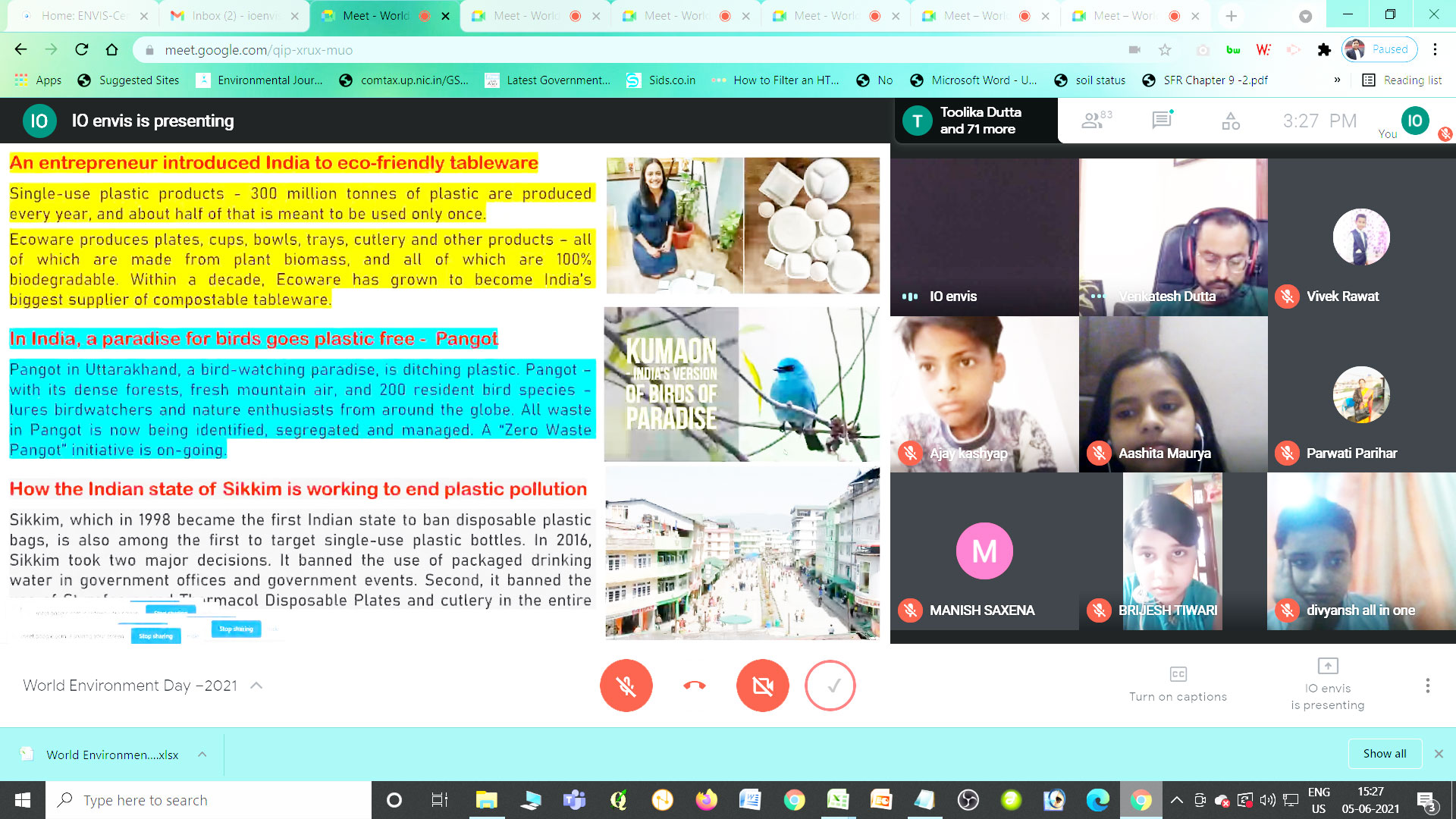Open notification center icon
This screenshot has width=1456, height=819.
(1426, 800)
